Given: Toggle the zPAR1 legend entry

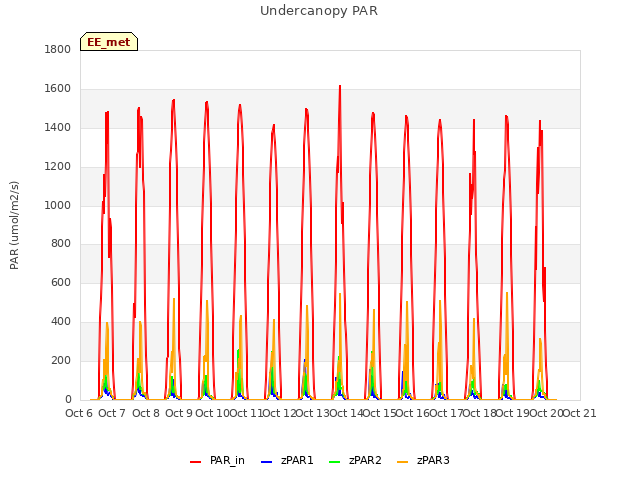Looking at the screenshot, I should (x=287, y=460).
